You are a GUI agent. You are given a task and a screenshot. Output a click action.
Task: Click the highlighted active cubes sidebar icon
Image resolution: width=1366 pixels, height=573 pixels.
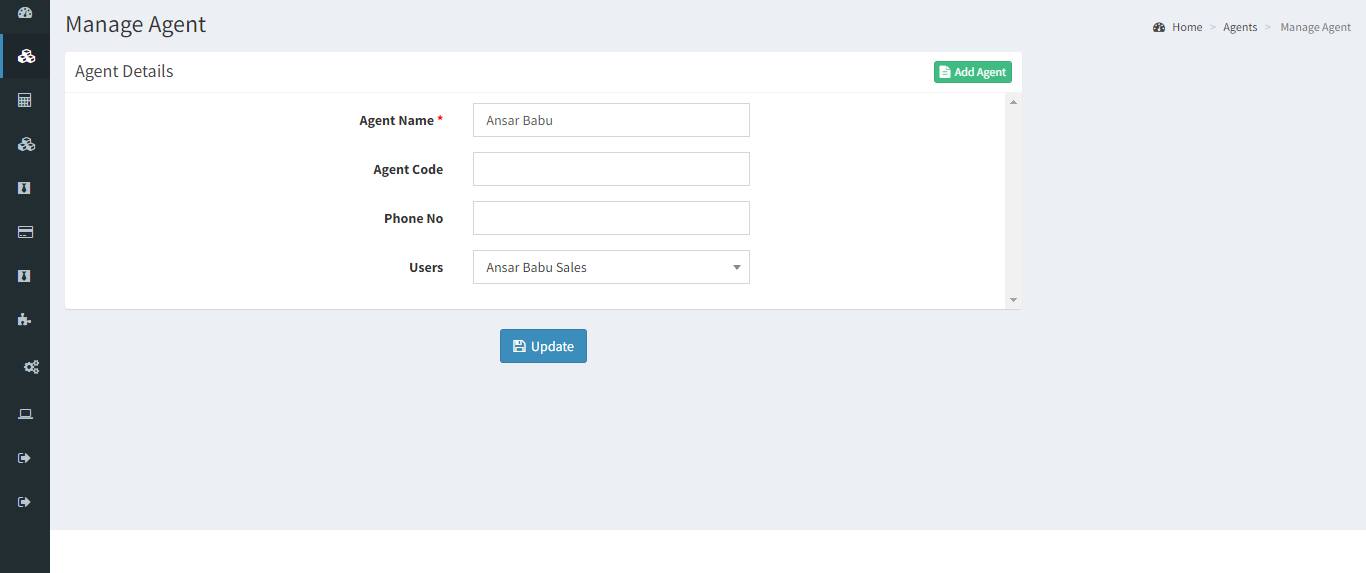point(26,56)
